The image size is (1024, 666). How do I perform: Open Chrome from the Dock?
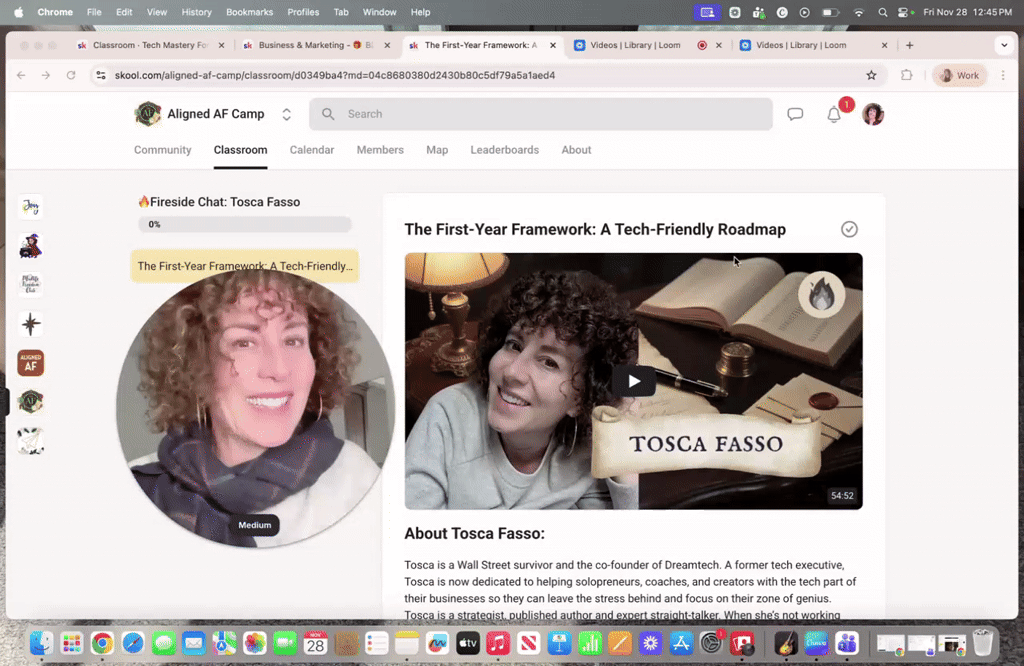[102, 644]
